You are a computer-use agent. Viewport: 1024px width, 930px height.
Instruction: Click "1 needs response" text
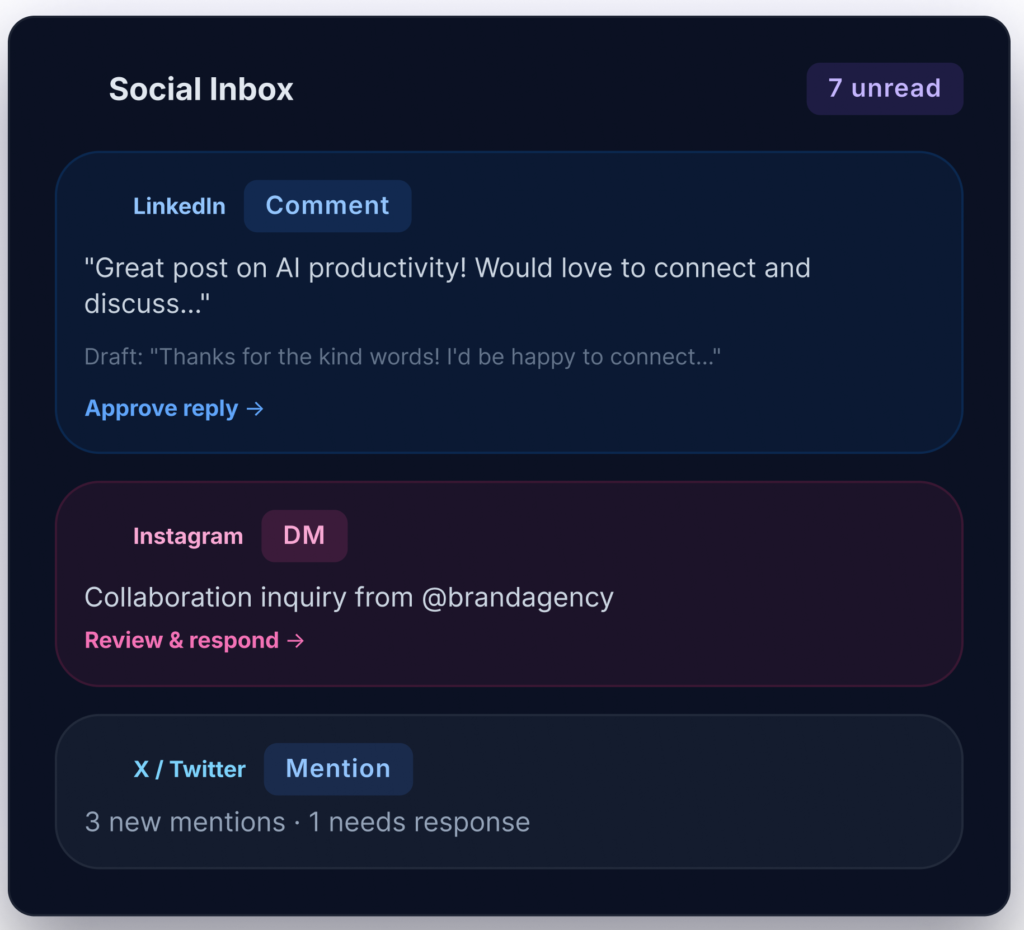click(x=419, y=823)
